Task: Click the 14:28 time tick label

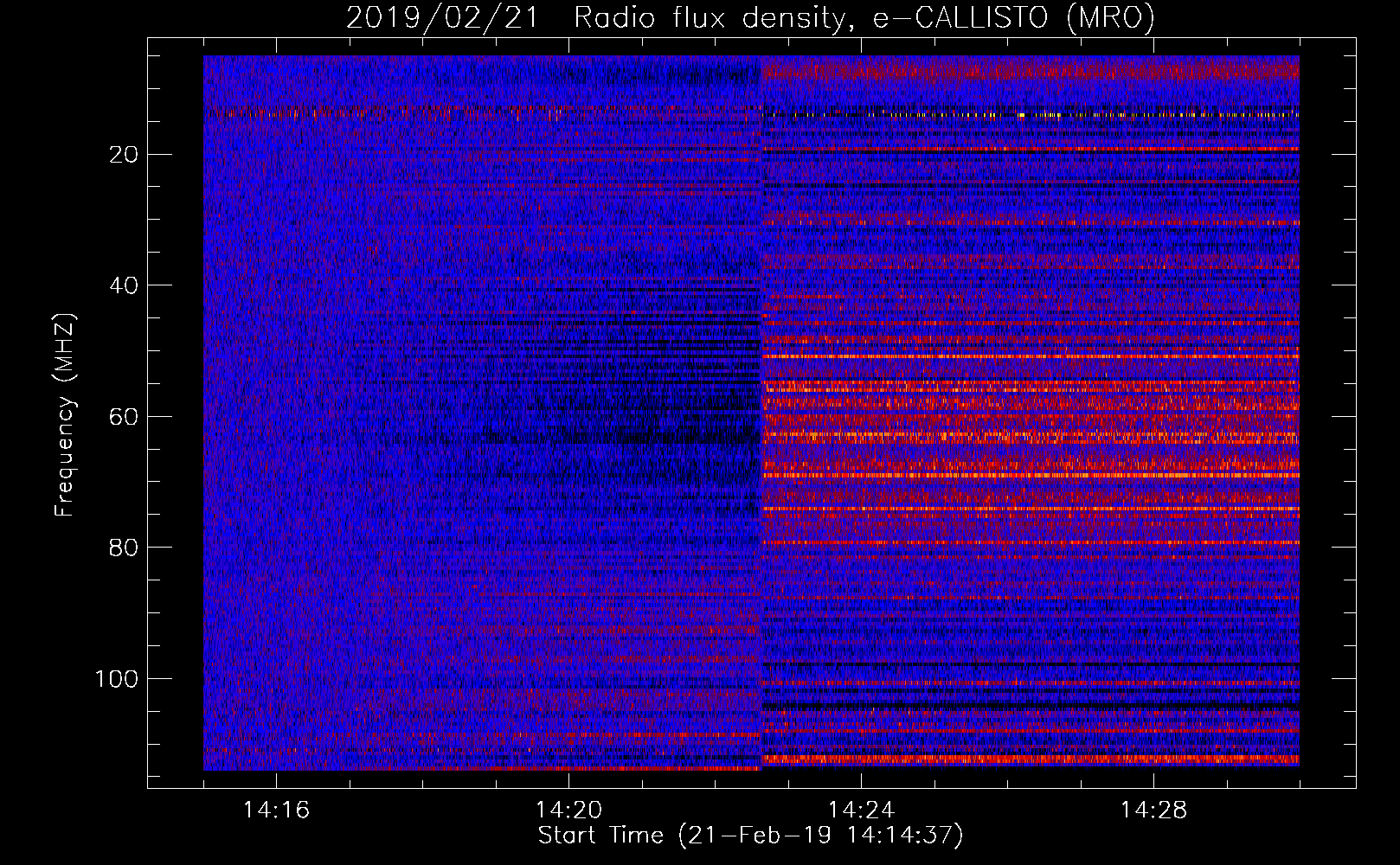Action: coord(1153,811)
